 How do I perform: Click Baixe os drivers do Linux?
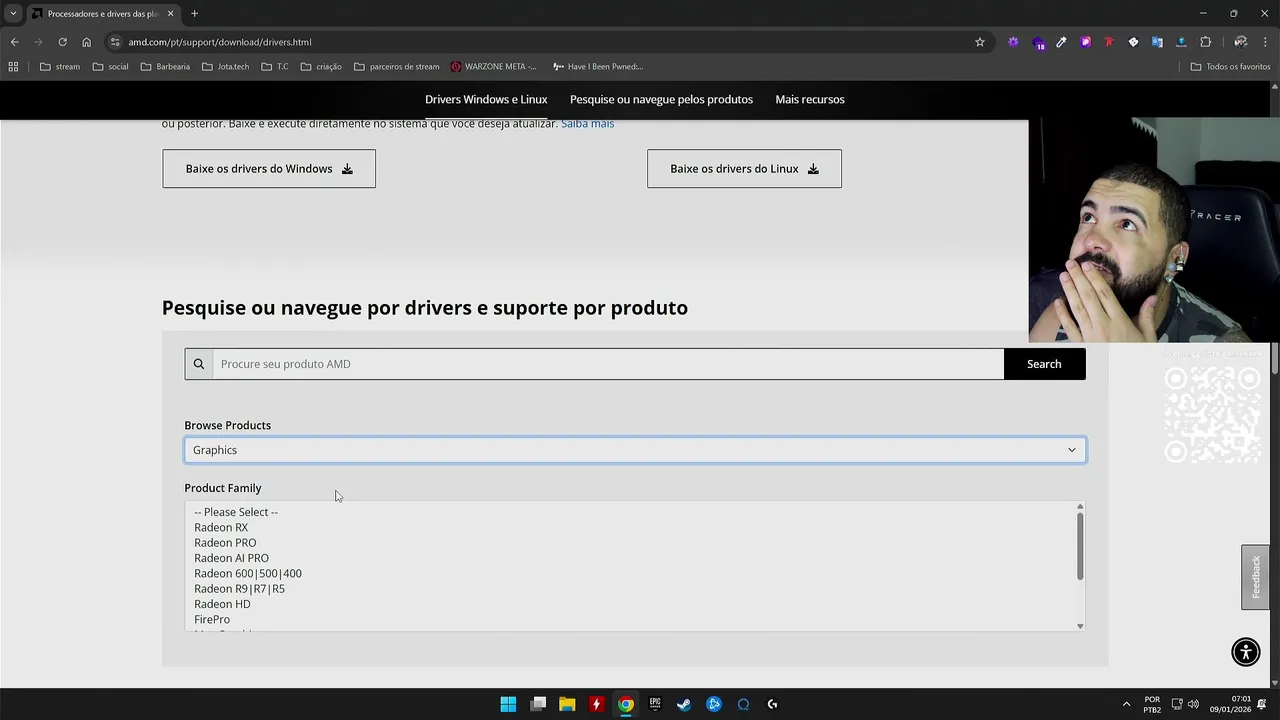coord(744,169)
